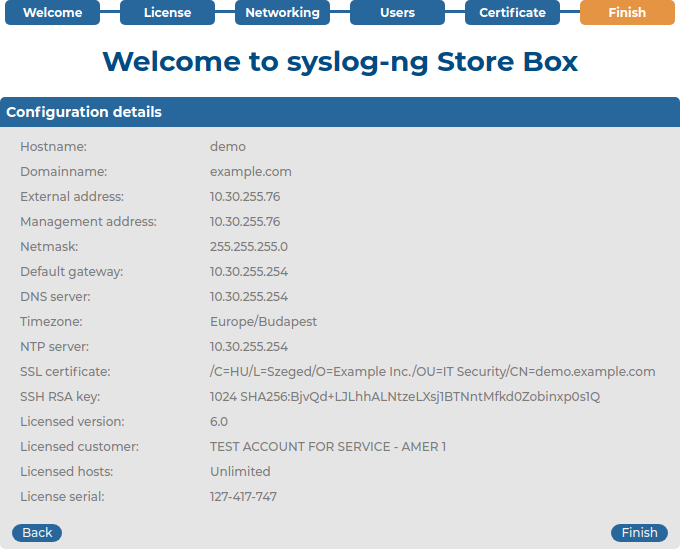The width and height of the screenshot is (680, 549).
Task: Click licensed version value 6.0
Action: pyautogui.click(x=219, y=422)
